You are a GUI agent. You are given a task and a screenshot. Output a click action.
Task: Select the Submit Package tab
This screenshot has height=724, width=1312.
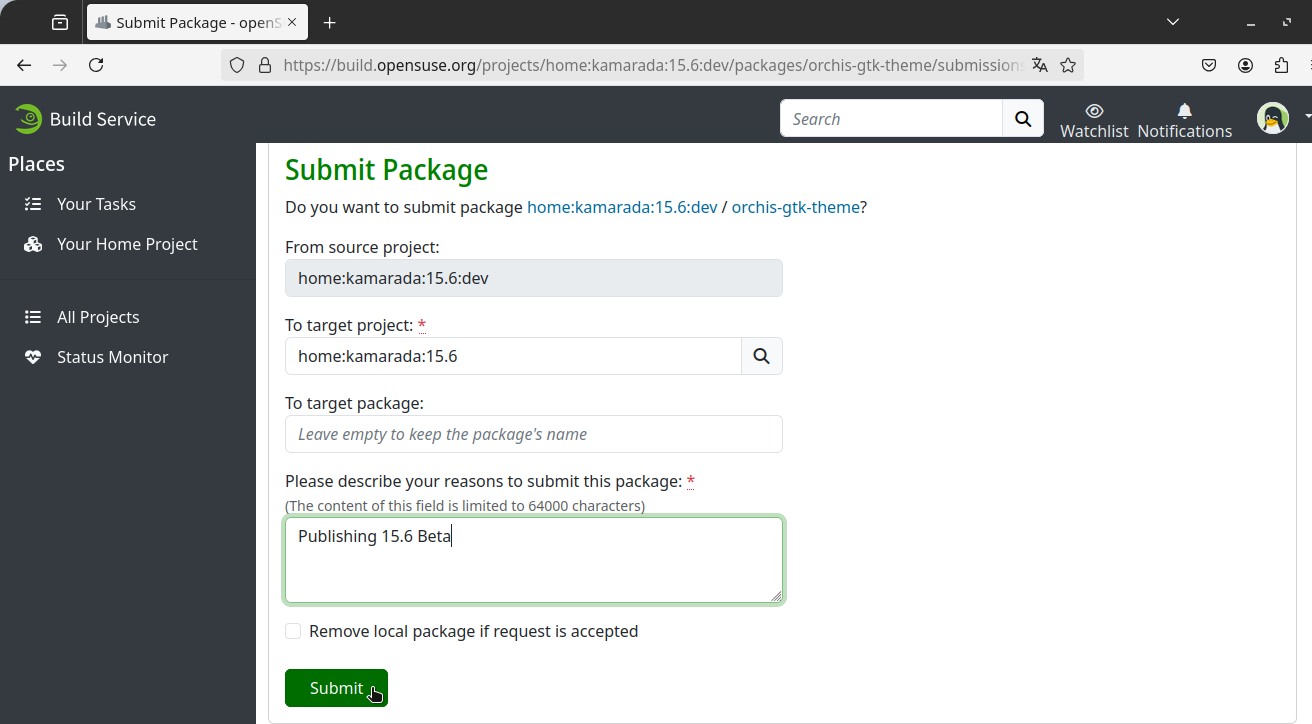coord(198,22)
